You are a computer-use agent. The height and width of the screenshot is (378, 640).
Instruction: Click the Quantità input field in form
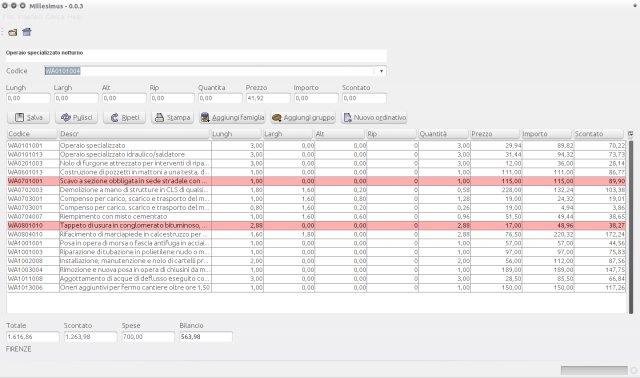coord(220,98)
